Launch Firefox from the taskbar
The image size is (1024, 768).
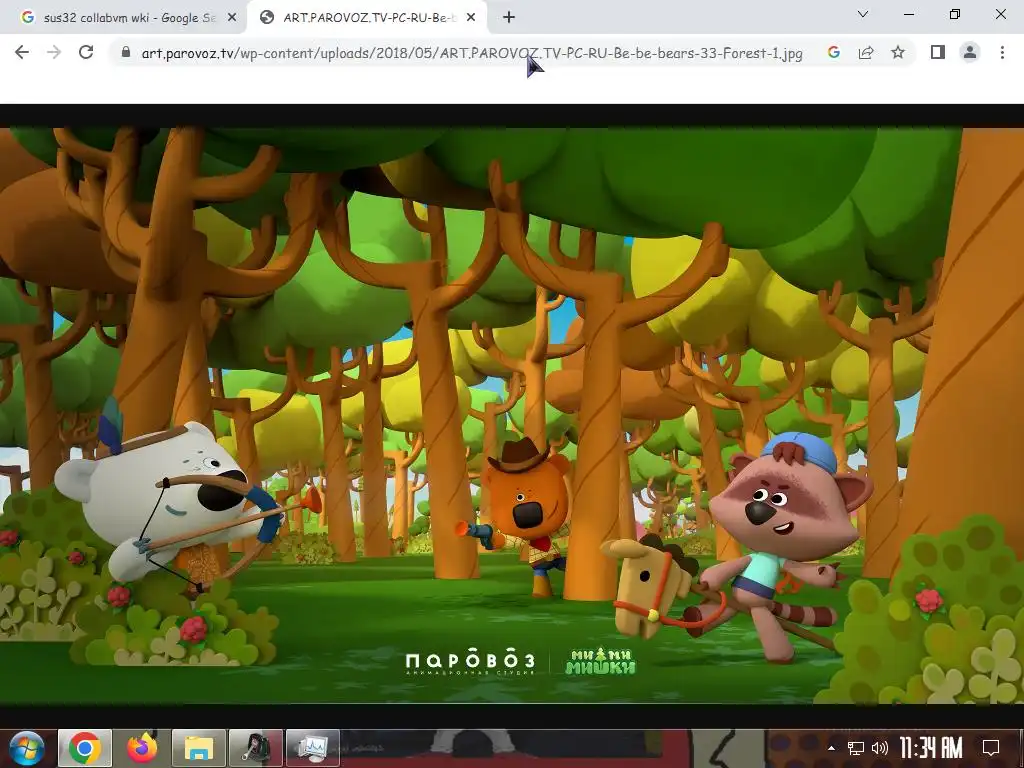[x=142, y=748]
